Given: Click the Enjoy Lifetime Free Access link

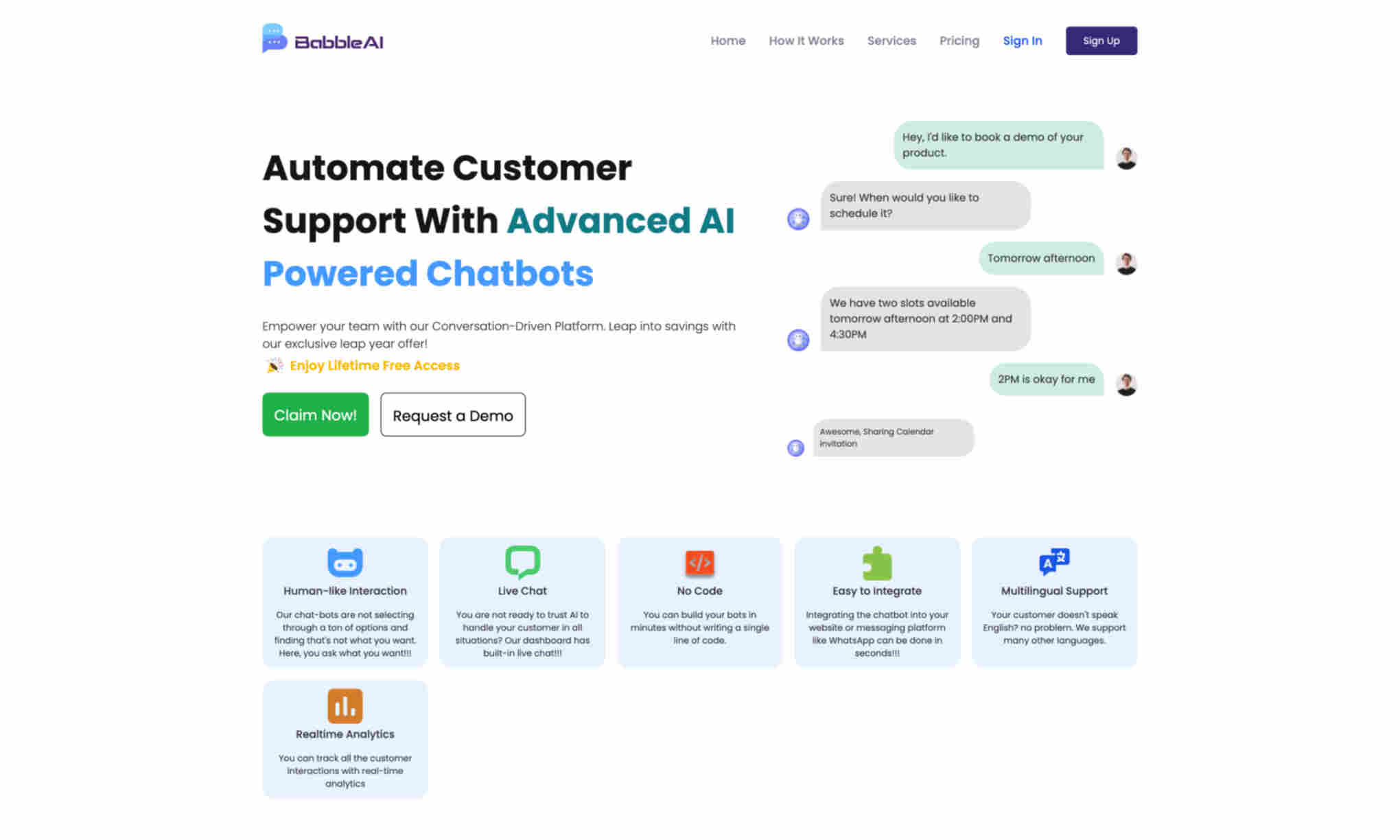Looking at the screenshot, I should click(374, 365).
